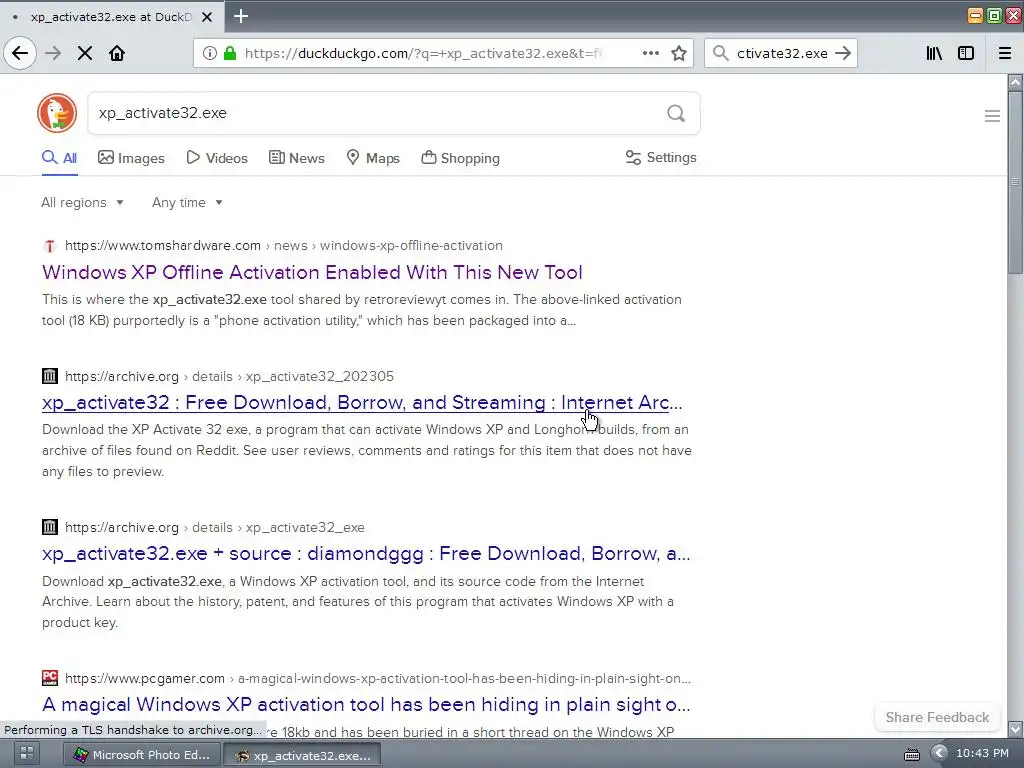The image size is (1024, 768).
Task: Open the home page via house icon
Action: 117,53
